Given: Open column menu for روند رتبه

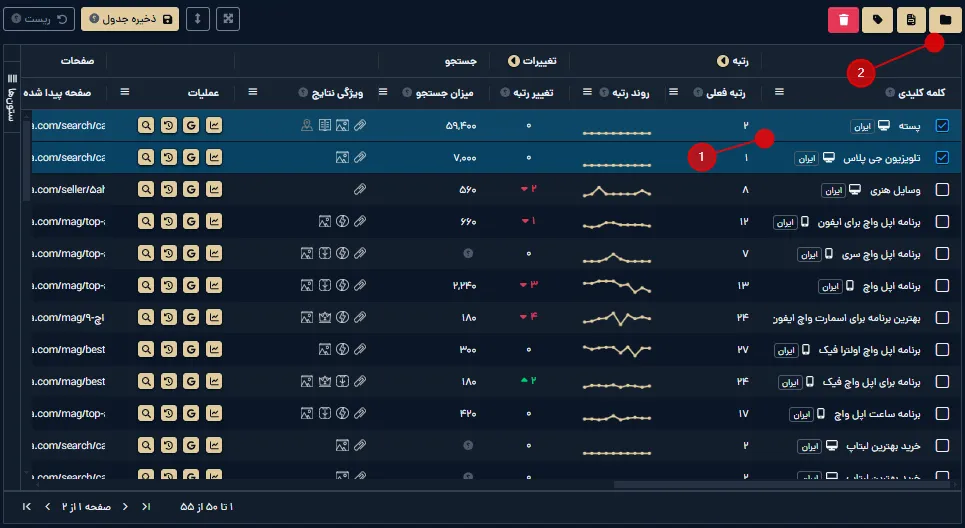Looking at the screenshot, I should pyautogui.click(x=587, y=92).
